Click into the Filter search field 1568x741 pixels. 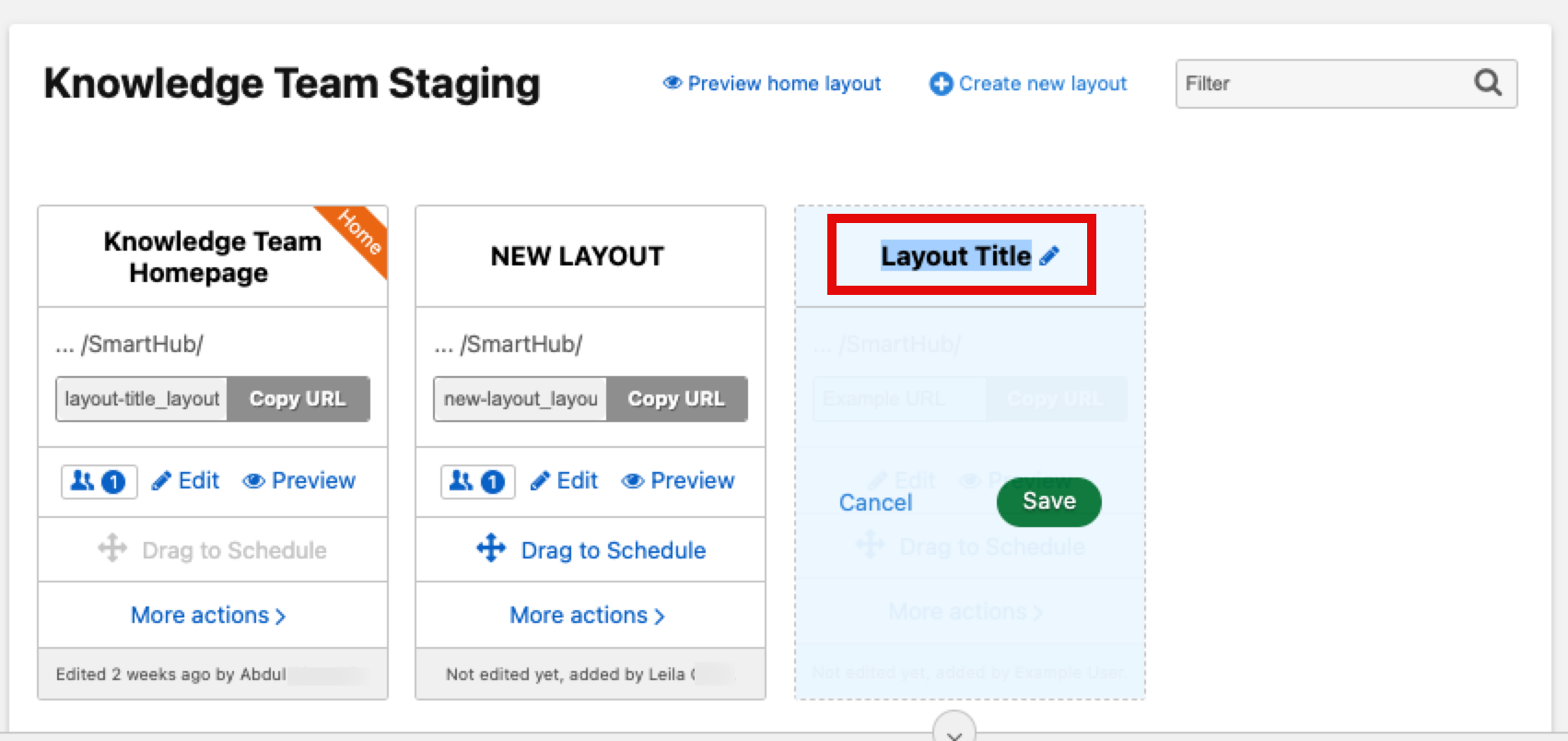click(1317, 84)
